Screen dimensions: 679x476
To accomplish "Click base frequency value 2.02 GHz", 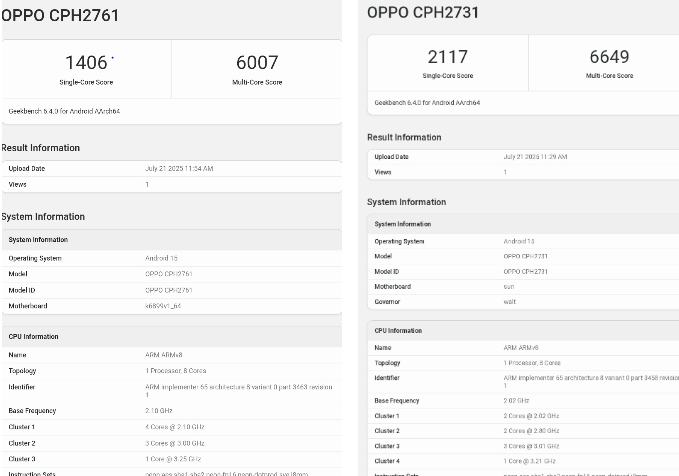I will [x=516, y=401].
